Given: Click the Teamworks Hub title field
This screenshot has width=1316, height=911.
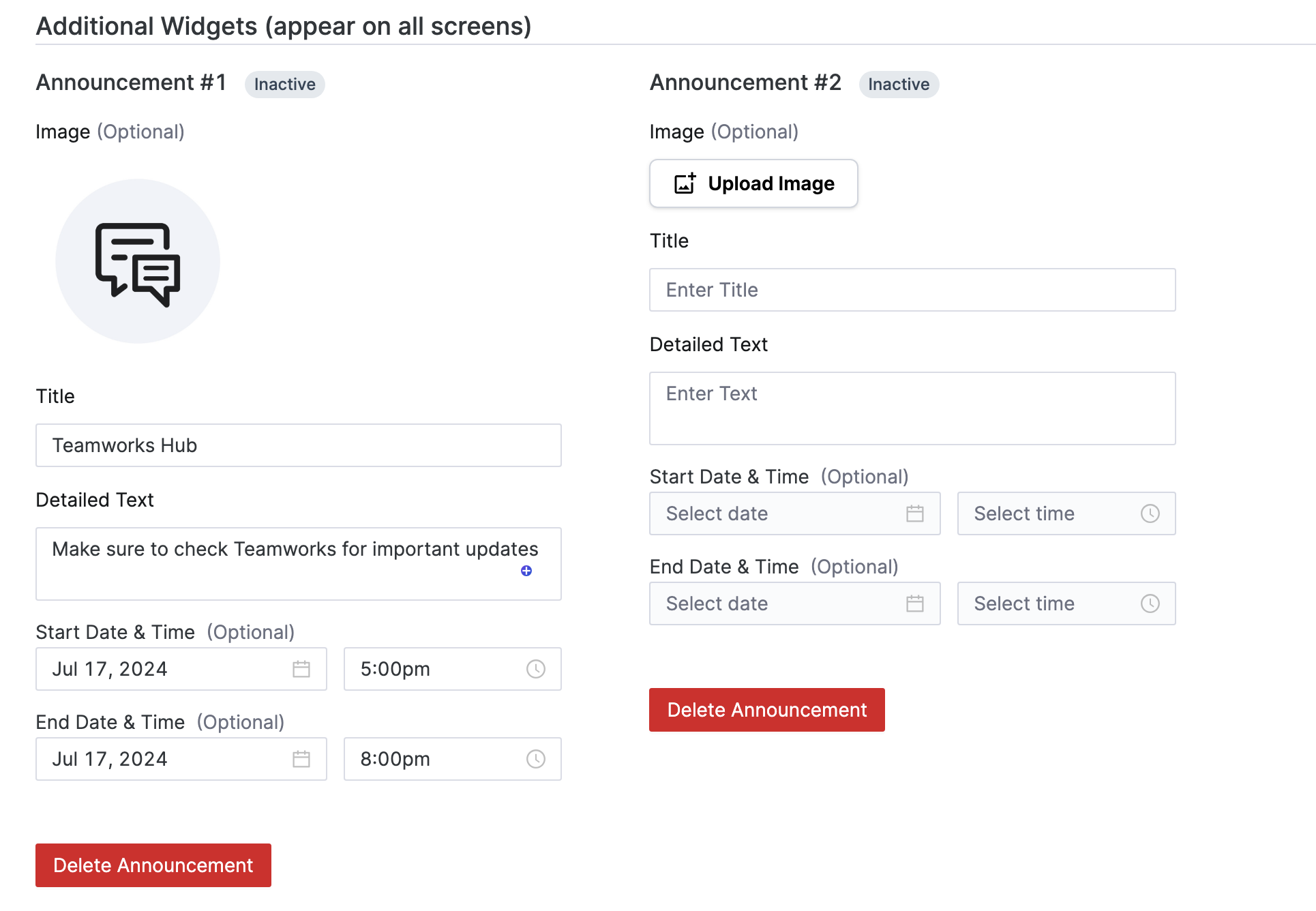Looking at the screenshot, I should click(298, 445).
